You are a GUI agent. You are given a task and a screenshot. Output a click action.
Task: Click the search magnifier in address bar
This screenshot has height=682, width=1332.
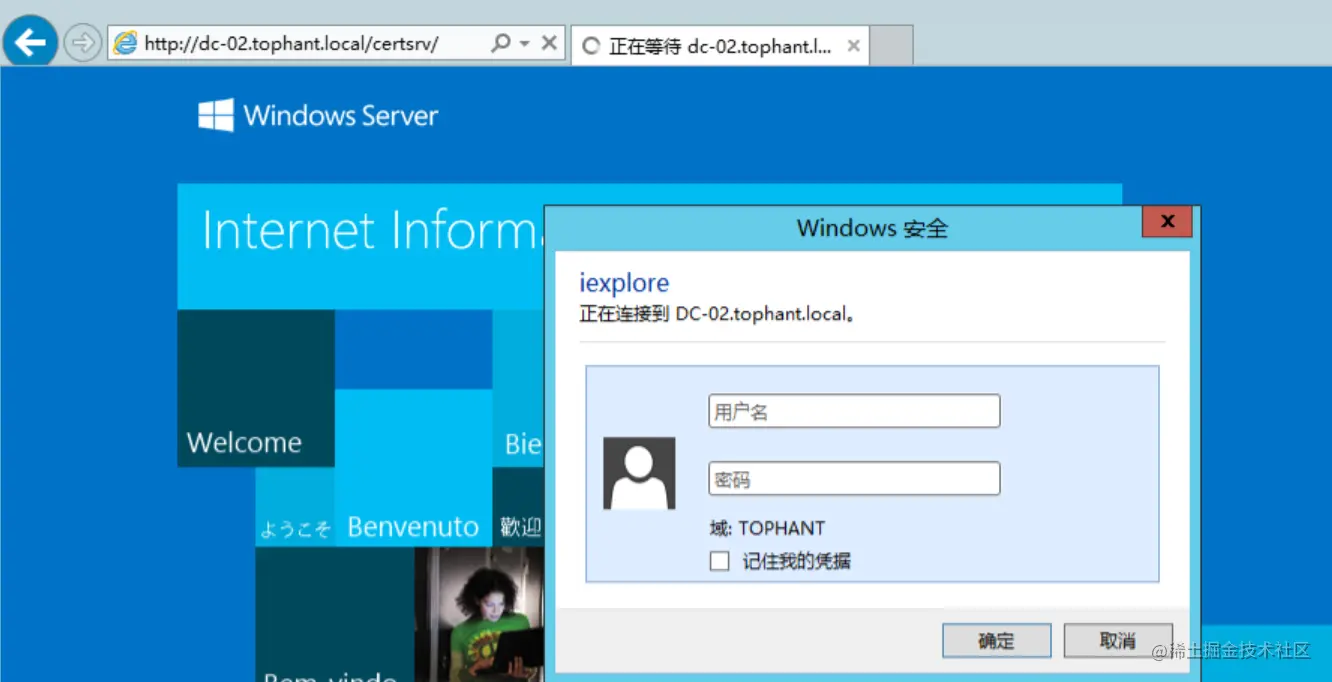coord(501,43)
